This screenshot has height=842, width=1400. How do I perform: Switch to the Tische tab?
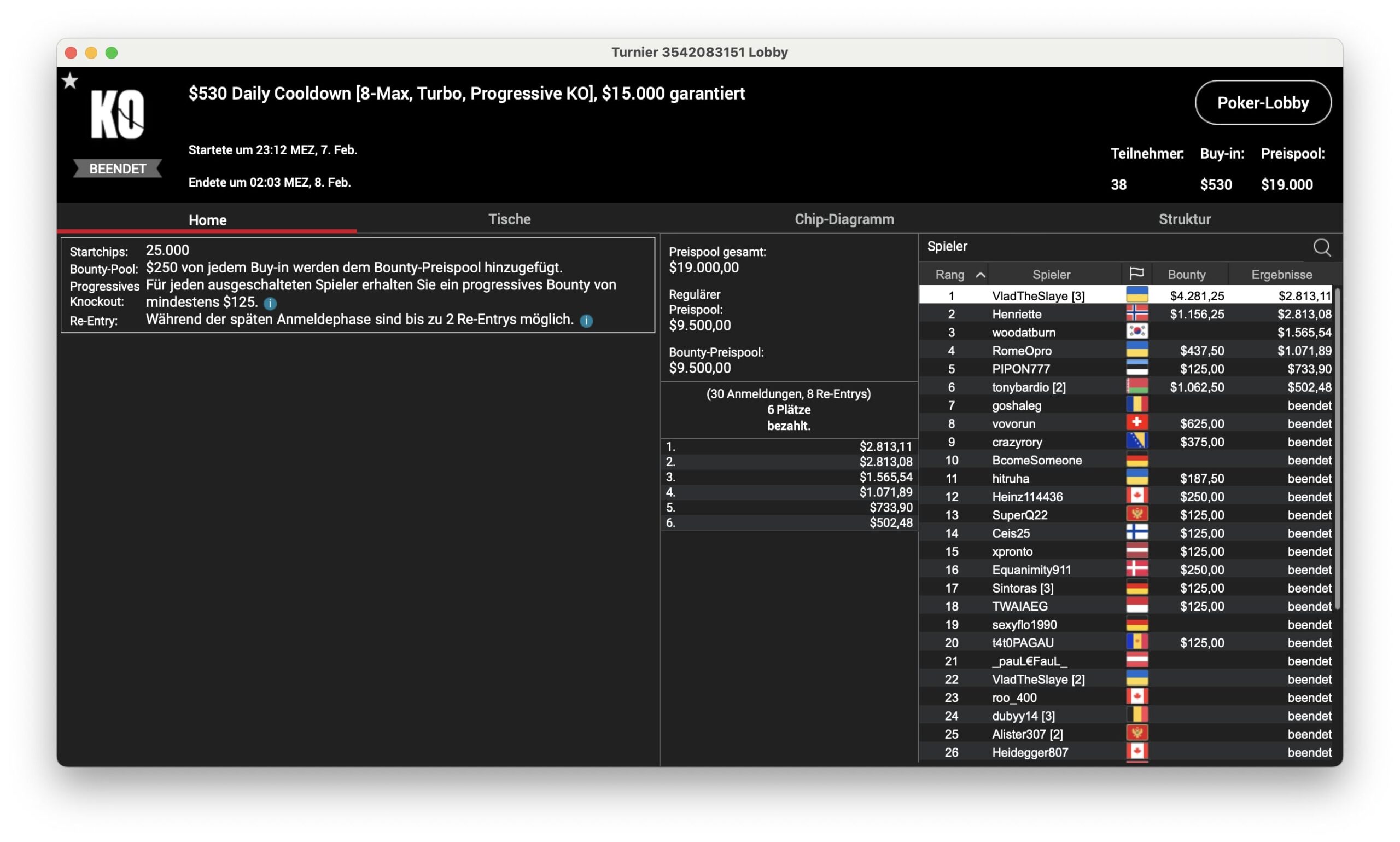(509, 219)
